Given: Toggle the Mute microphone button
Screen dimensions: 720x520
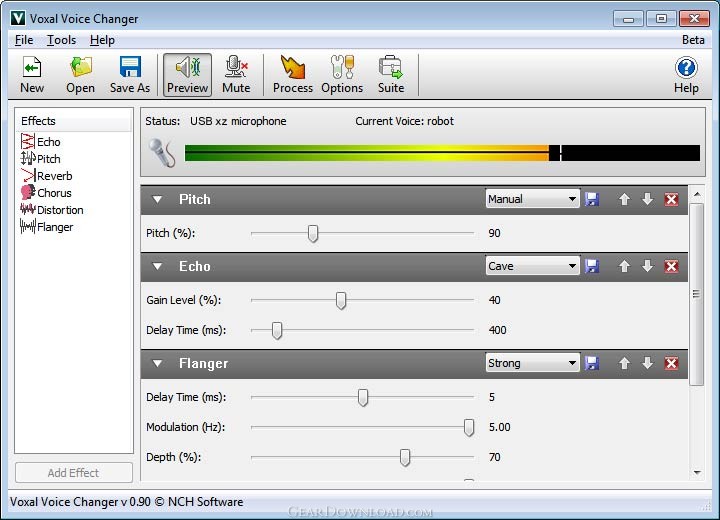Looking at the screenshot, I should 236,75.
